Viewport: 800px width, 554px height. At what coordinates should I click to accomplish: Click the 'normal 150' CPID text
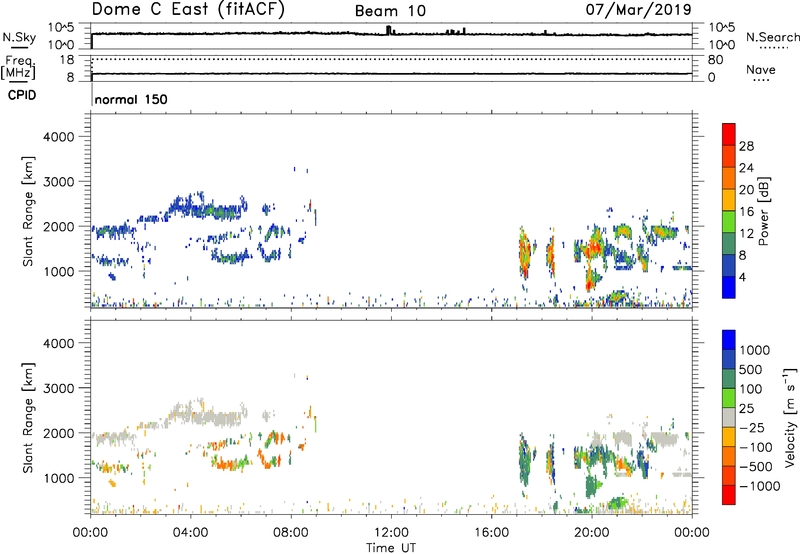pos(131,99)
